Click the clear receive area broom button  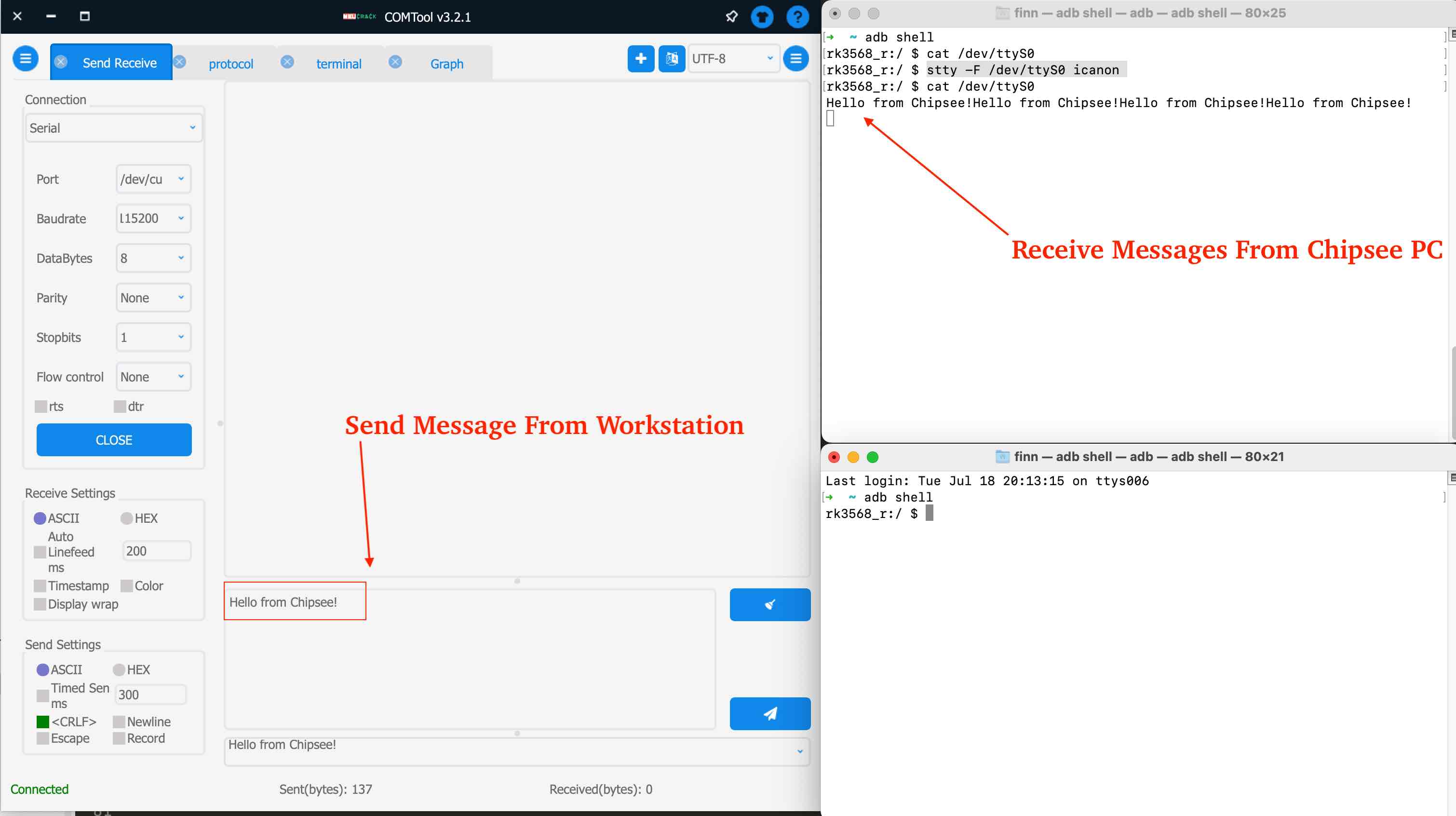(x=770, y=604)
